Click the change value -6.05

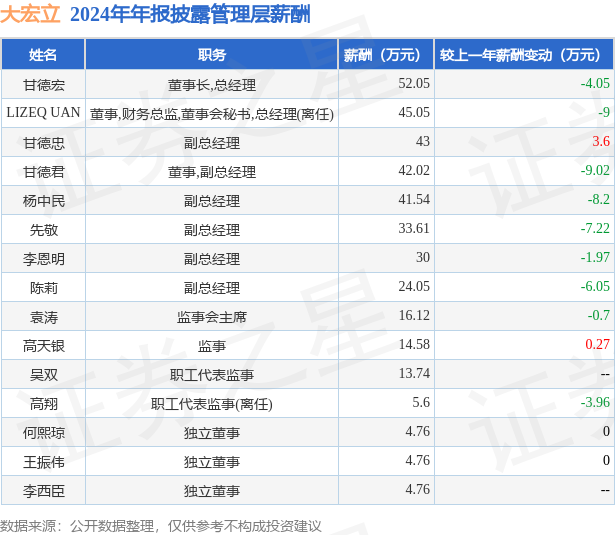click(x=595, y=286)
